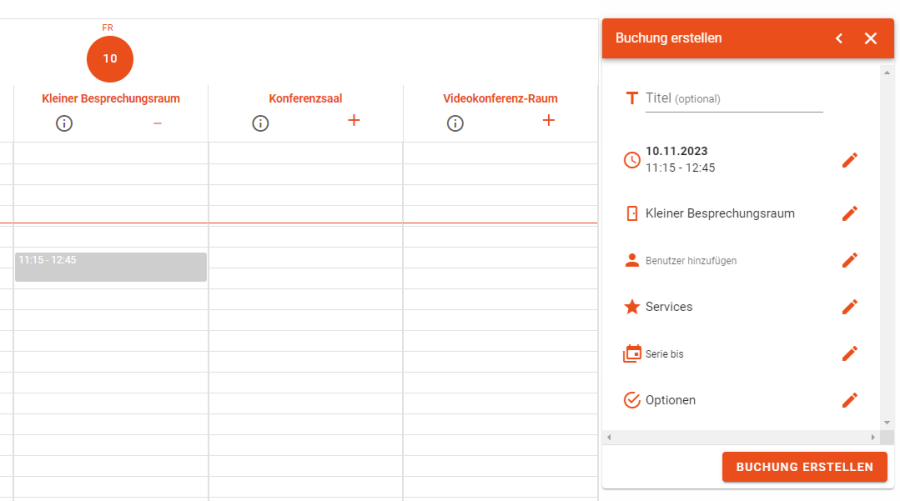Remove Kleiner Besprechungsraum with minus icon
Viewport: 900px width, 501px height.
pos(157,123)
